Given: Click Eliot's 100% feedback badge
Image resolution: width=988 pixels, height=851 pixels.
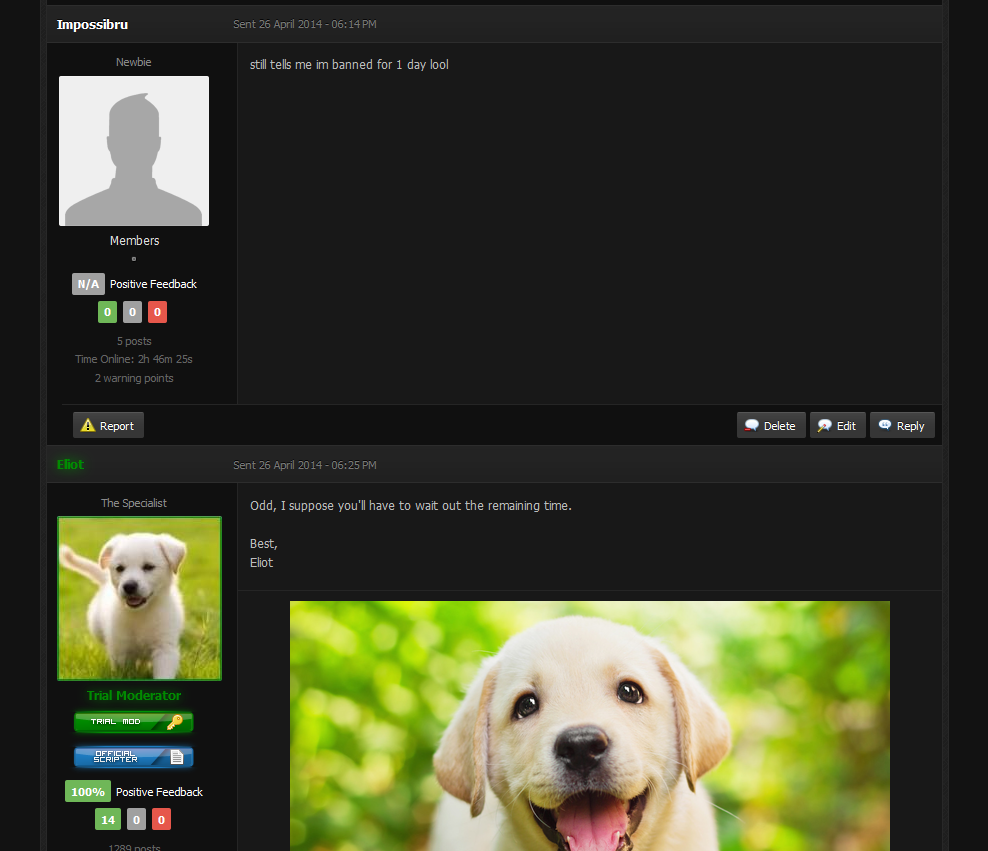Looking at the screenshot, I should [x=88, y=792].
